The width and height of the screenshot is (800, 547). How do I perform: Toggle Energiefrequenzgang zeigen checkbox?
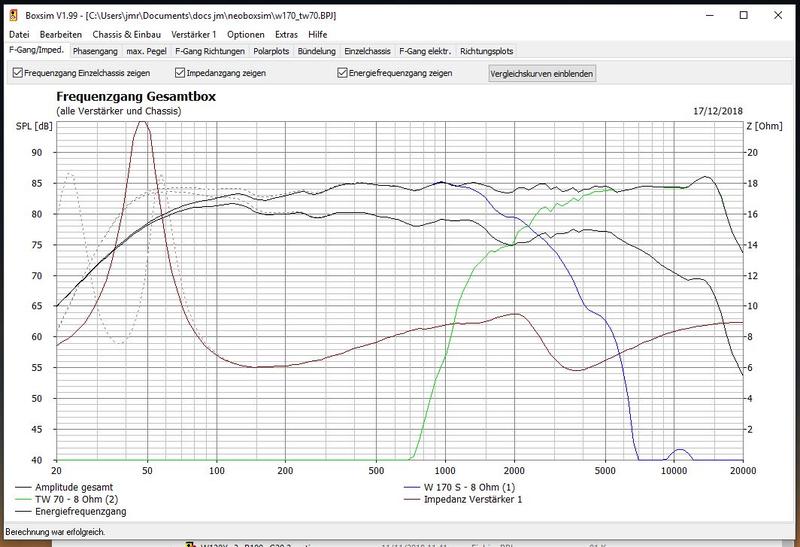click(342, 73)
